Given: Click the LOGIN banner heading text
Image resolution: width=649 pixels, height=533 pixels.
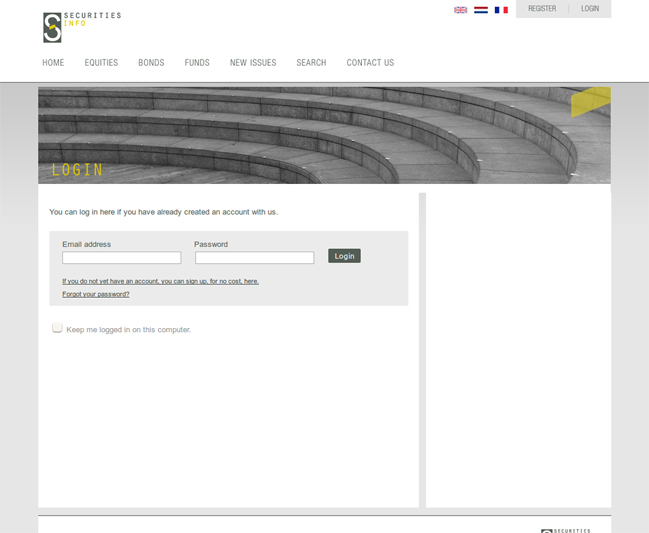Looking at the screenshot, I should [x=77, y=170].
